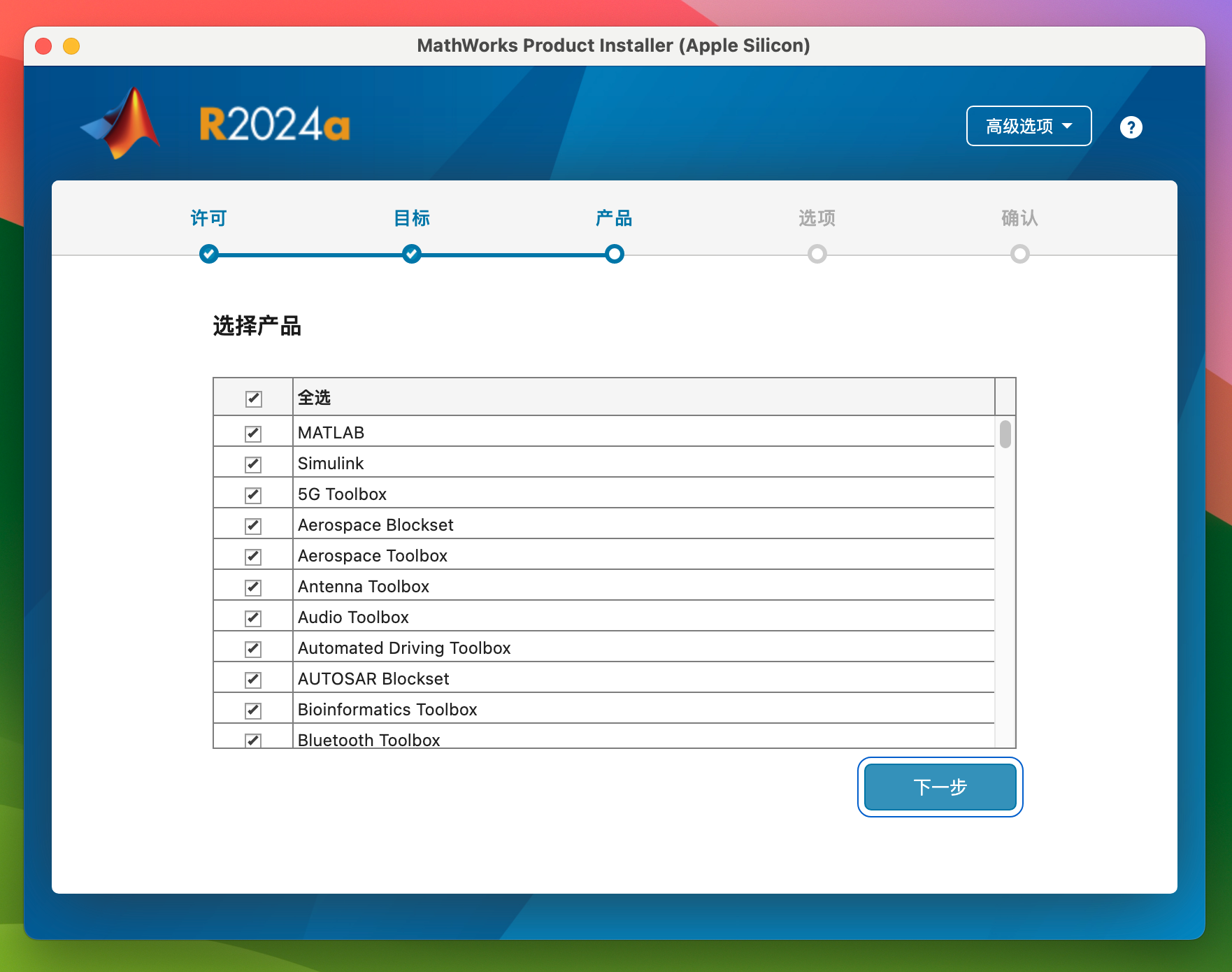Minimize the installer with yellow button
The image size is (1232, 972).
tap(71, 46)
